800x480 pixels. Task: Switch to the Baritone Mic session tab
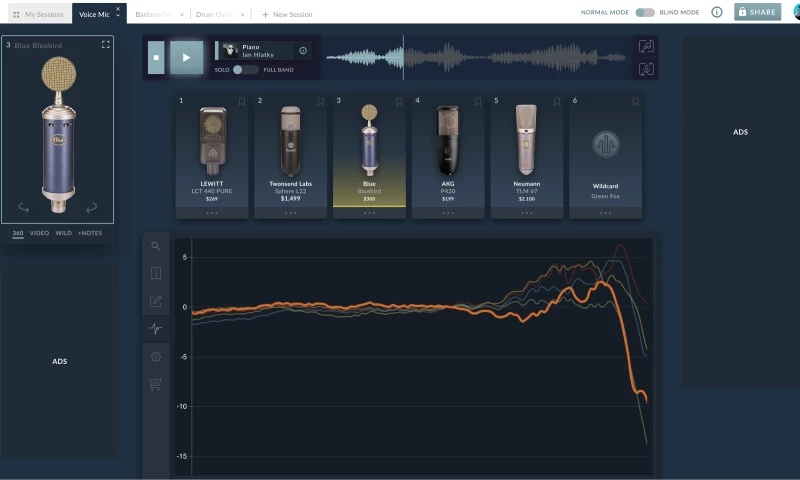(155, 14)
